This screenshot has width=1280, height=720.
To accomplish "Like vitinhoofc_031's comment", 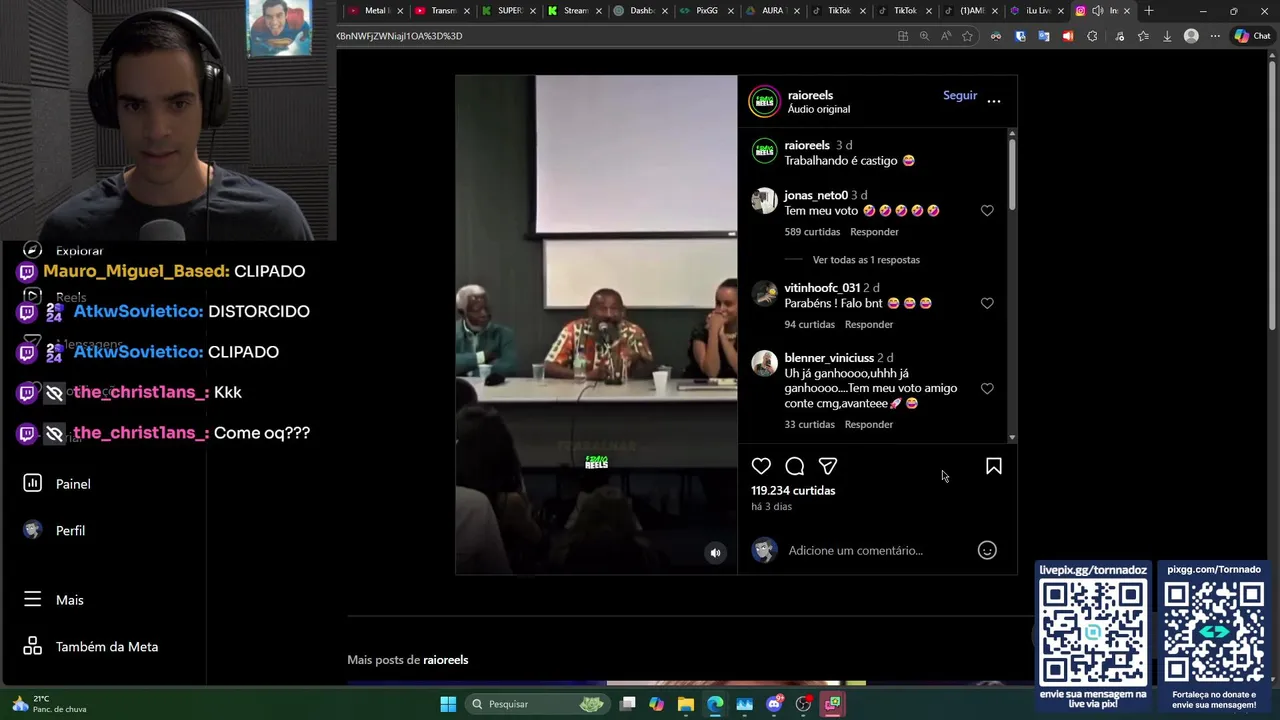I will click(x=987, y=303).
